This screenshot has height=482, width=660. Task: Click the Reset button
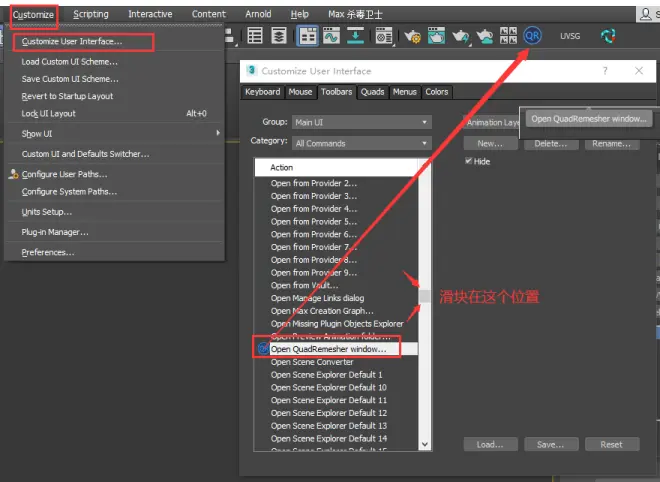[612, 445]
